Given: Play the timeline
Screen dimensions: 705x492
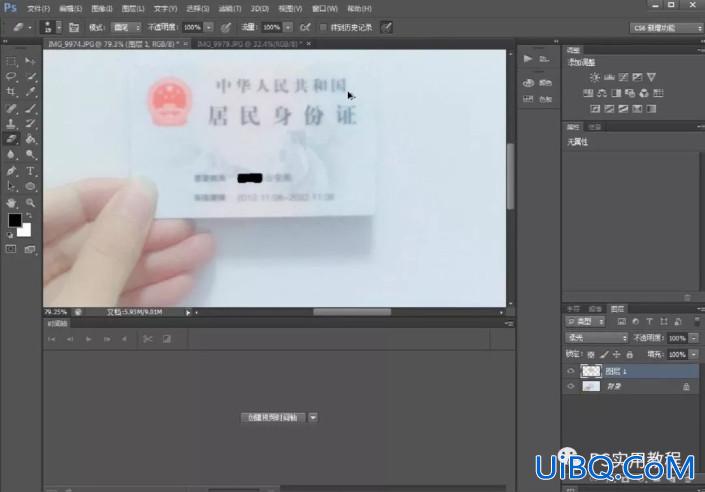Looking at the screenshot, I should (x=89, y=339).
